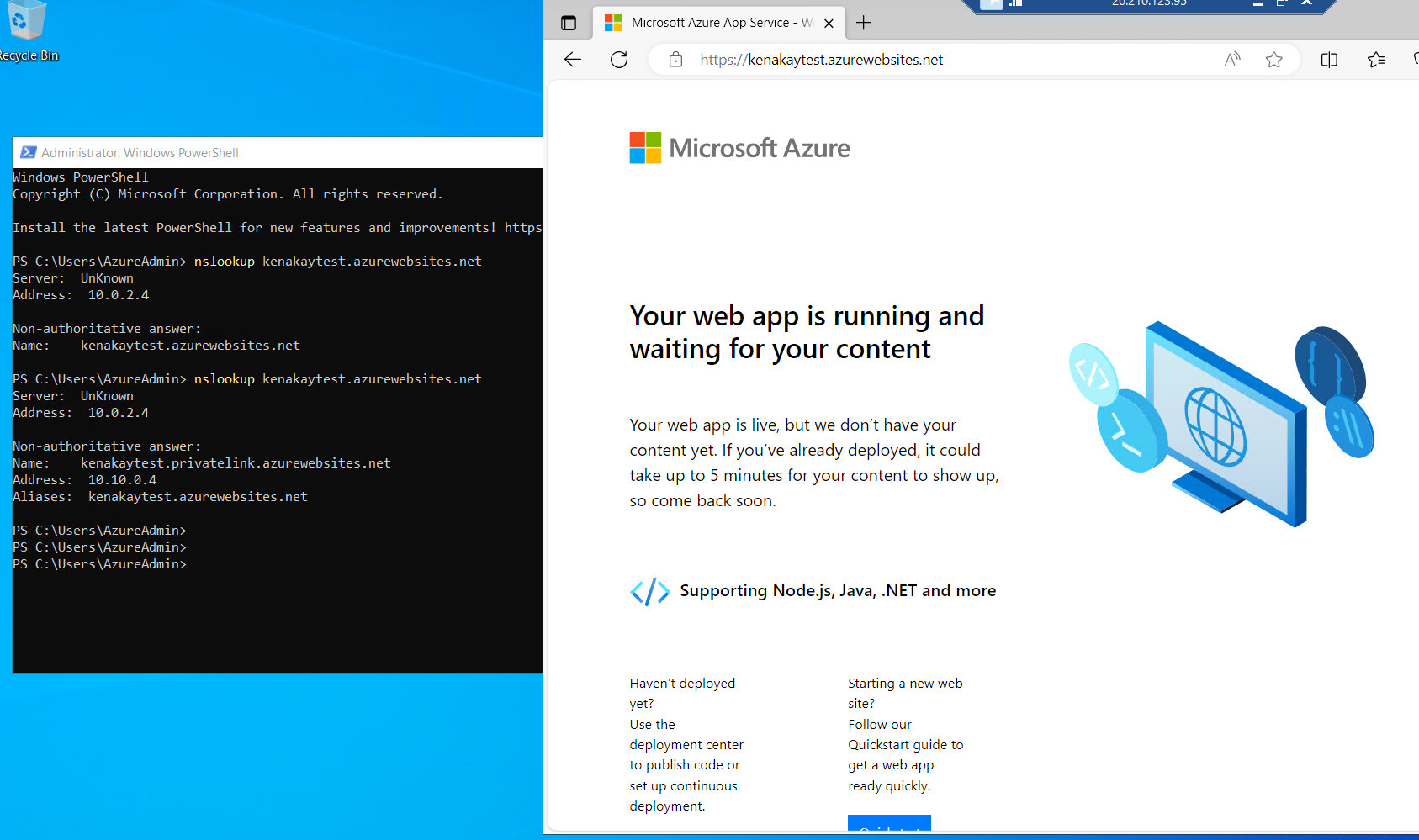
Task: Click the Microsoft Azure logo on the page
Action: pyautogui.click(x=739, y=148)
